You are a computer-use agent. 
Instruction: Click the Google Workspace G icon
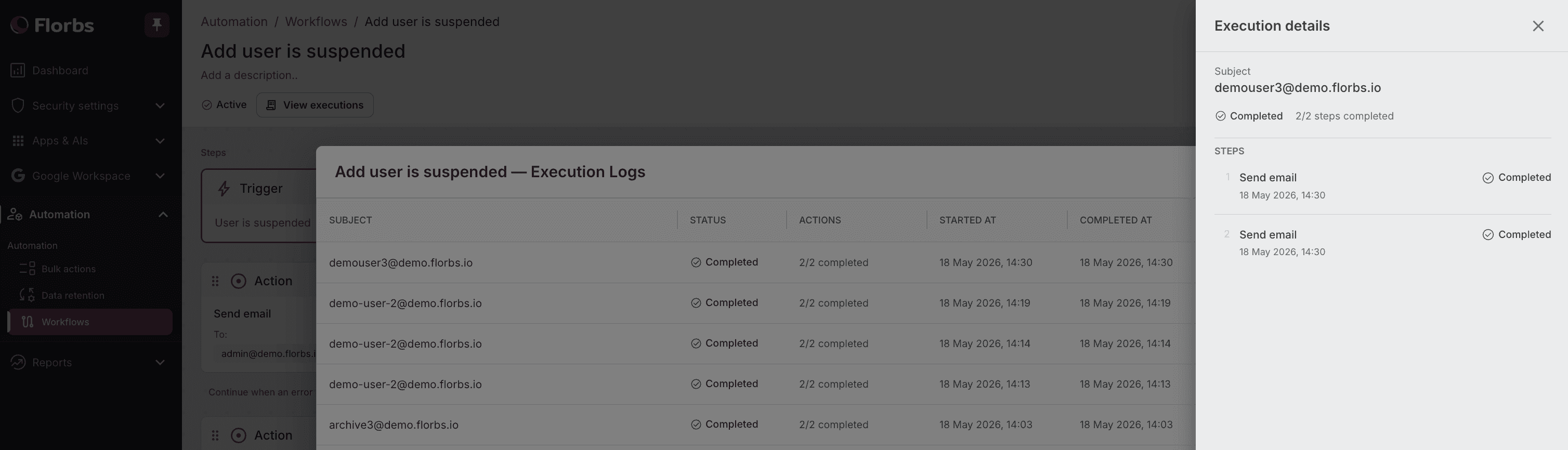[18, 176]
